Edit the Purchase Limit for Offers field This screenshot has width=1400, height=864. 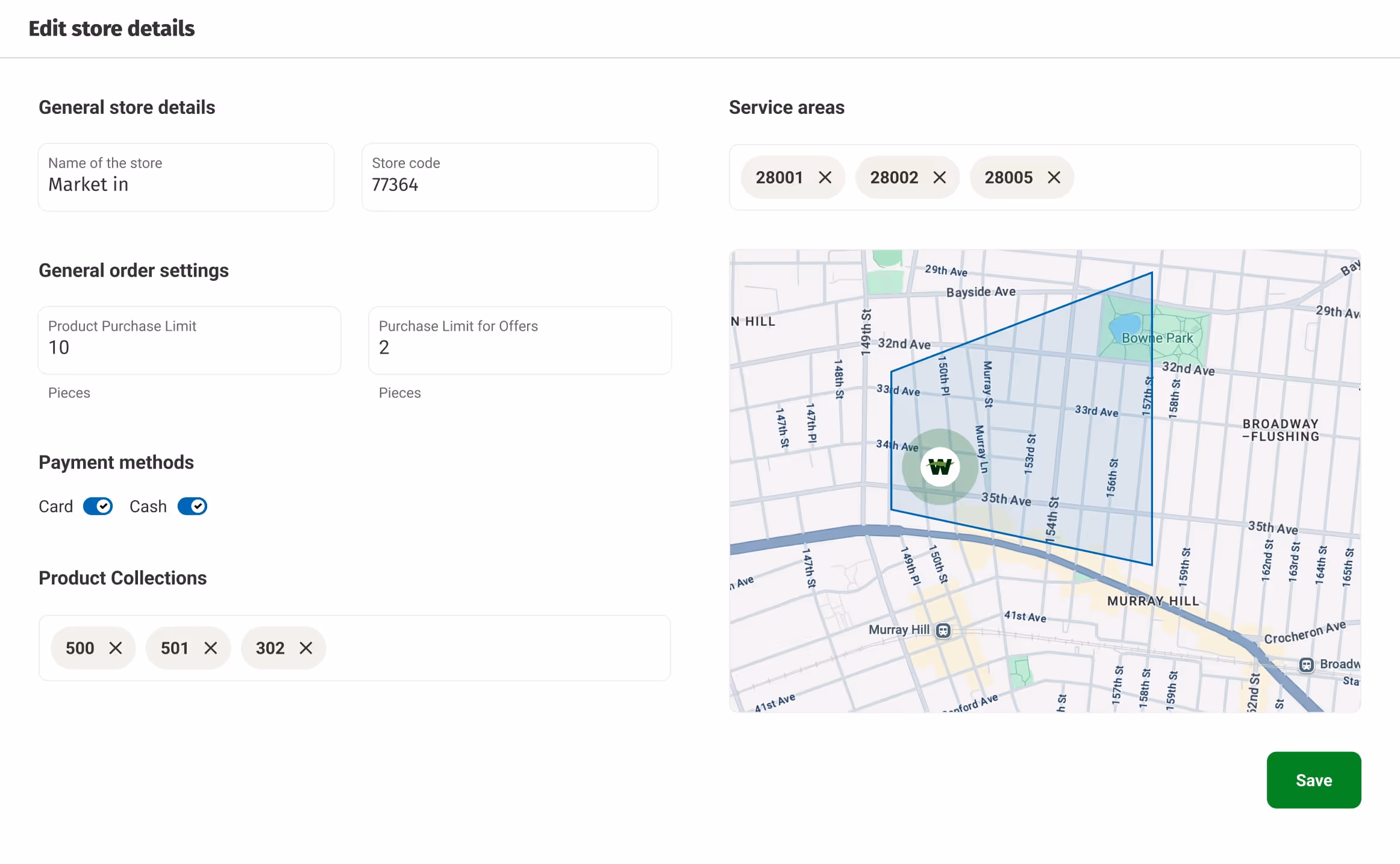[519, 347]
